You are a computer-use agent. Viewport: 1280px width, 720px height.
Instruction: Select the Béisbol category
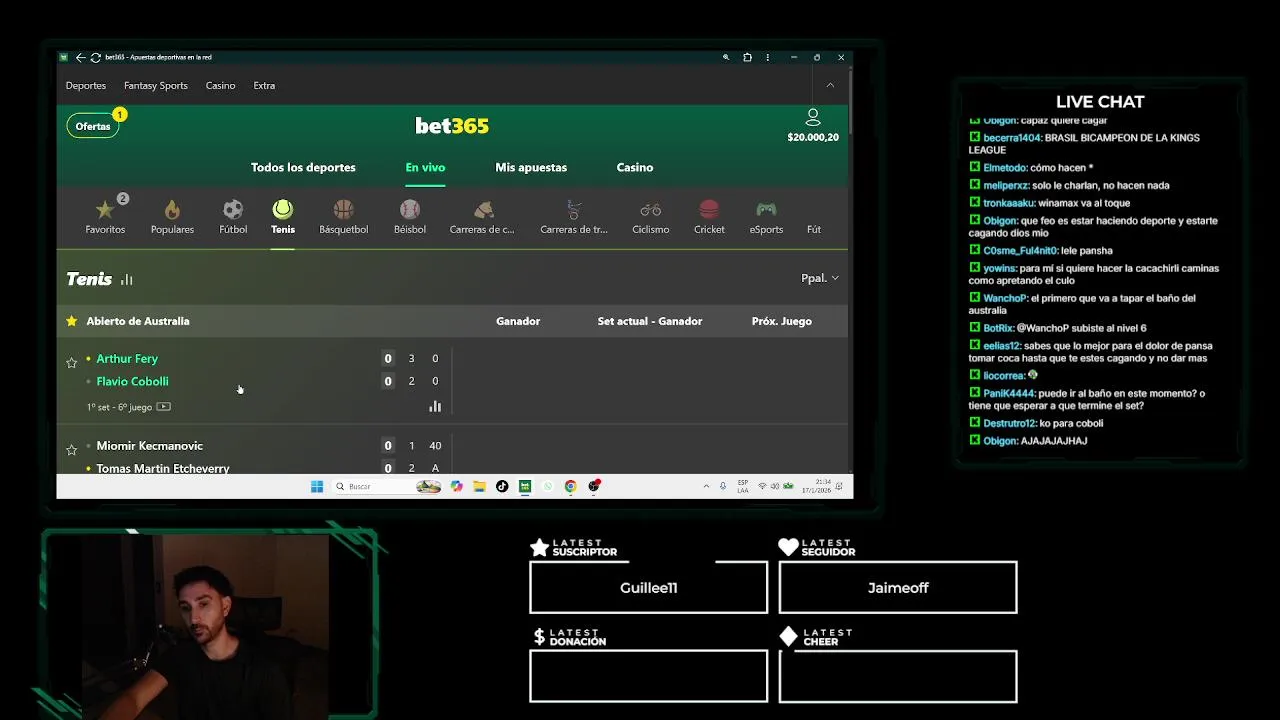(410, 216)
